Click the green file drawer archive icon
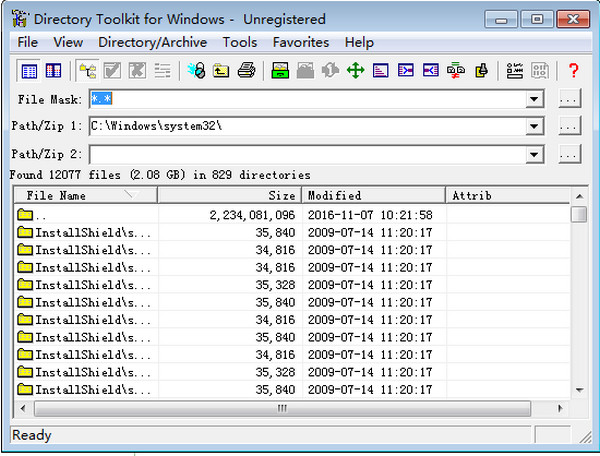 click(x=280, y=71)
